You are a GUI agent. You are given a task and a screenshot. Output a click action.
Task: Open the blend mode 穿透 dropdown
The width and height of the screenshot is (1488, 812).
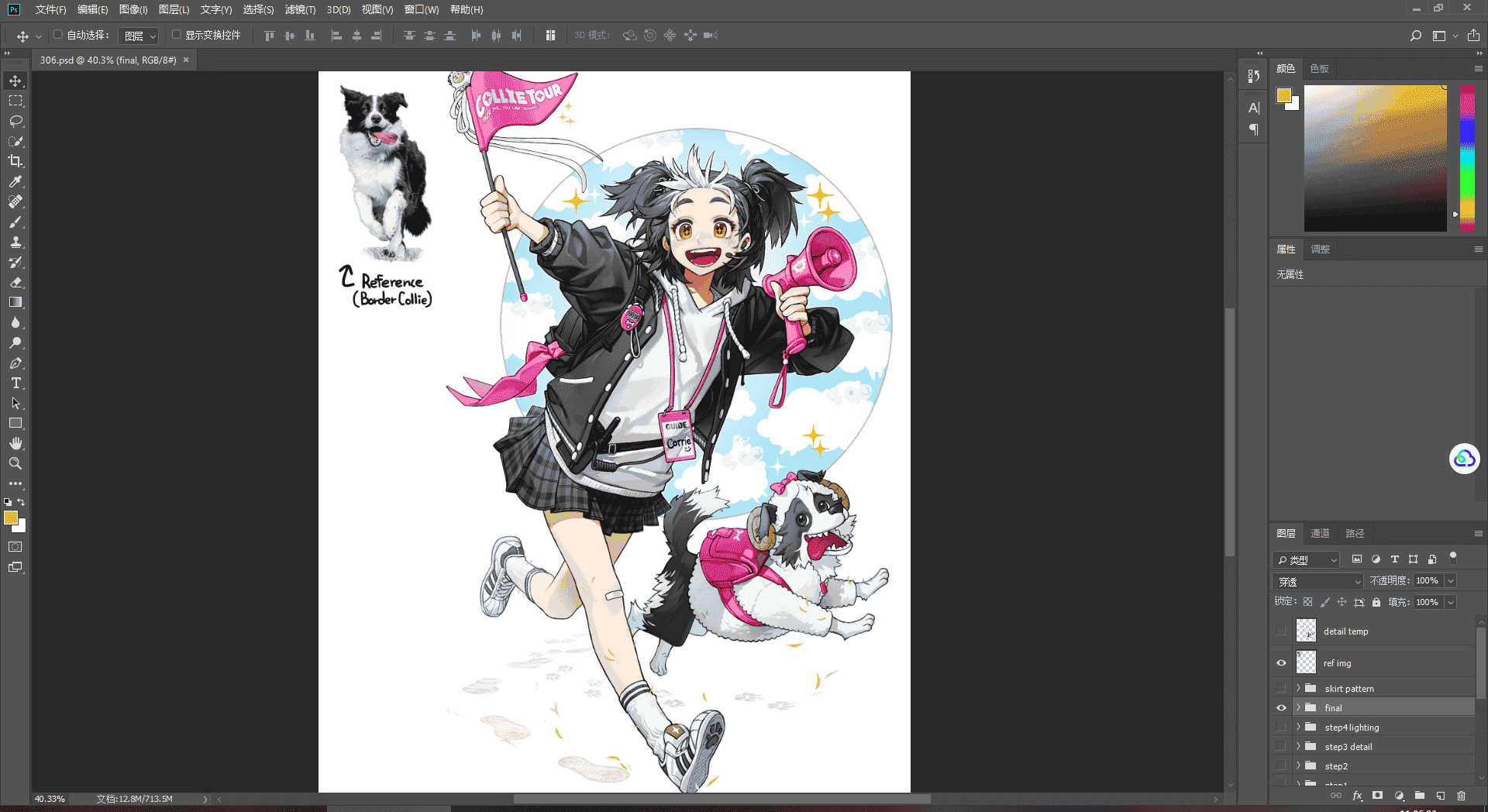[x=1317, y=581]
